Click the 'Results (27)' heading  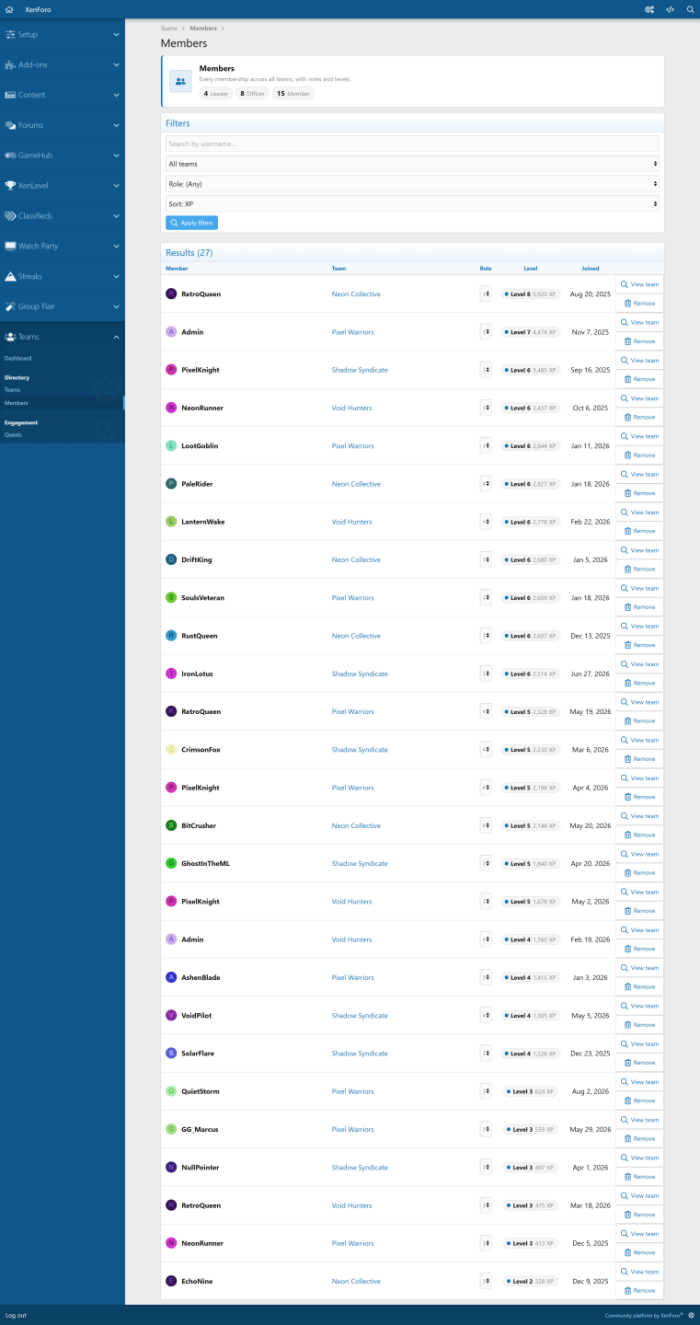pyautogui.click(x=189, y=253)
